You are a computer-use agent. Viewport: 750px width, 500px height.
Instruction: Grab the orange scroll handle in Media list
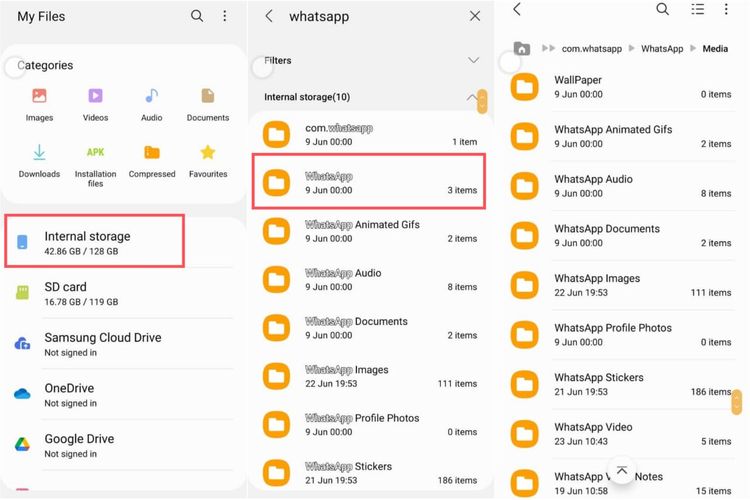coord(736,402)
